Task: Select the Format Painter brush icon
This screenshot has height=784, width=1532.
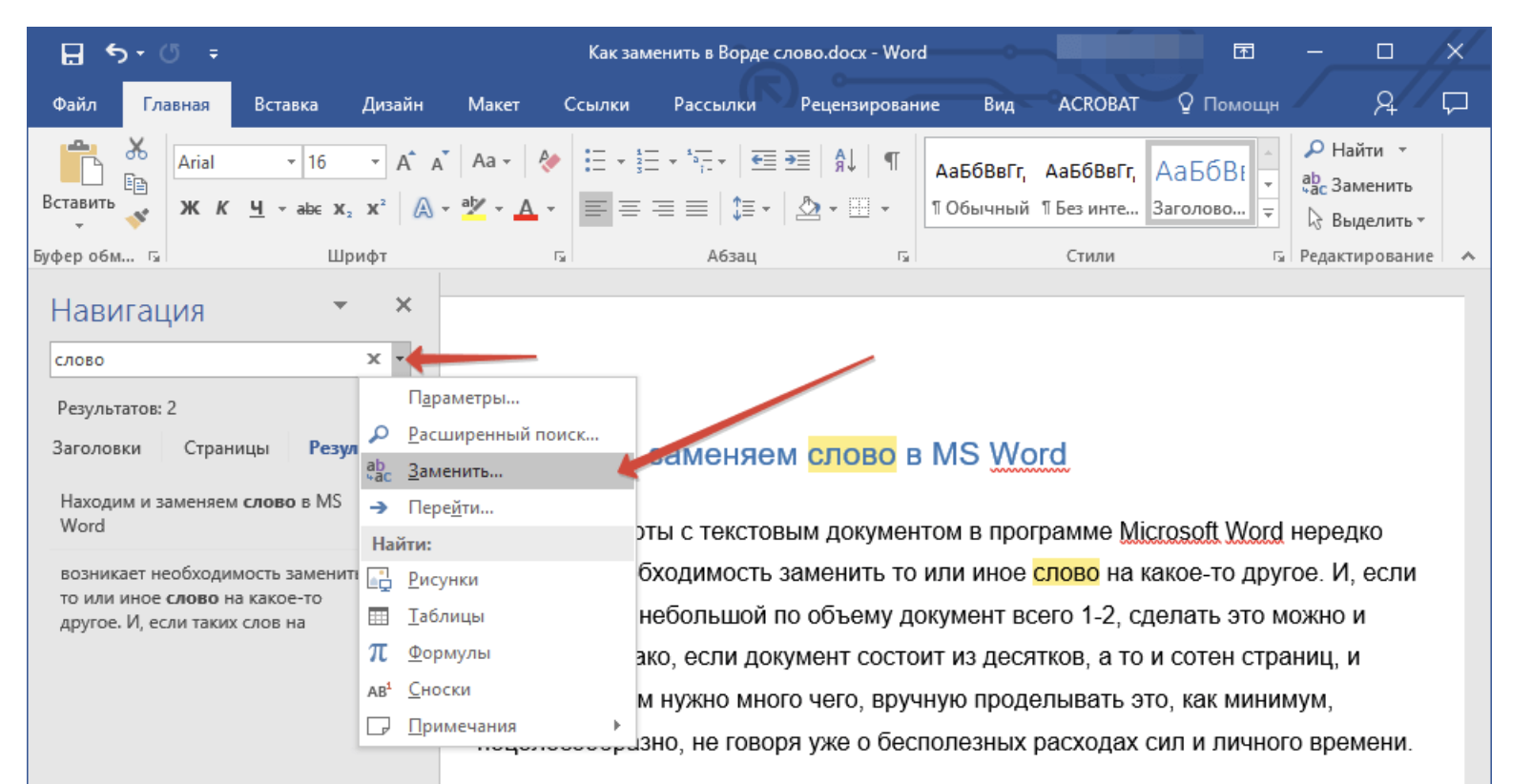Action: (137, 218)
